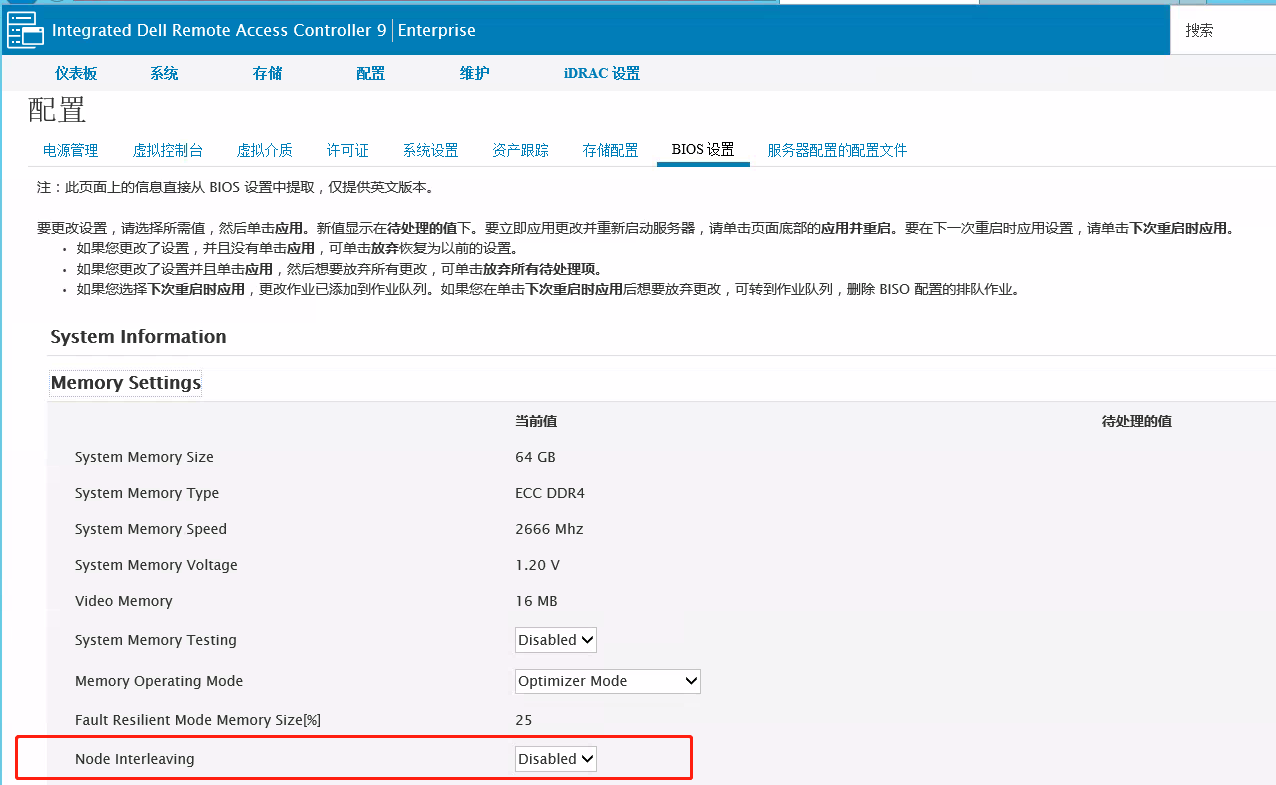
Task: Select the BIOS 设置 tab
Action: 702,150
